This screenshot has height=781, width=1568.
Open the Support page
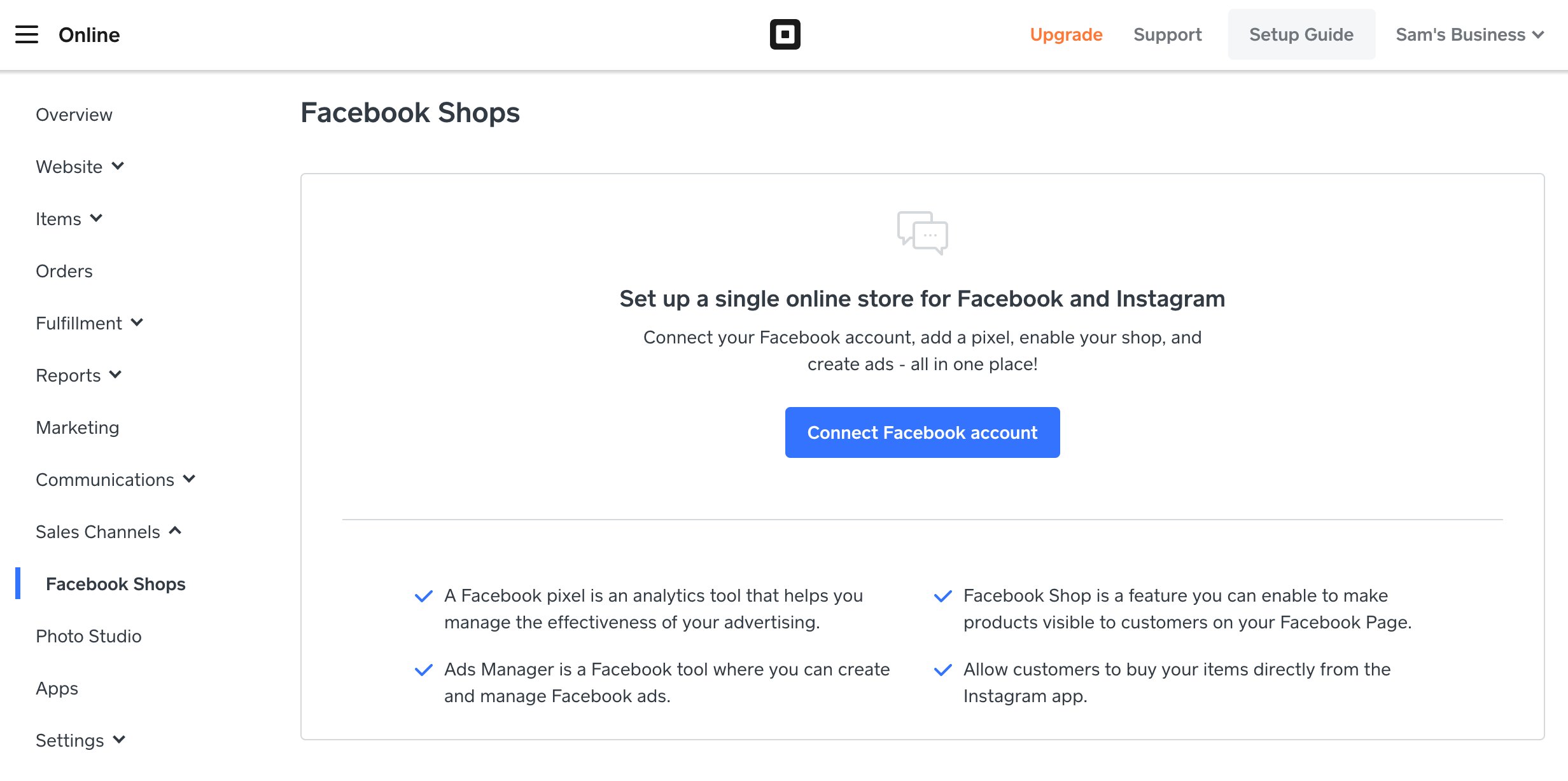[1168, 34]
